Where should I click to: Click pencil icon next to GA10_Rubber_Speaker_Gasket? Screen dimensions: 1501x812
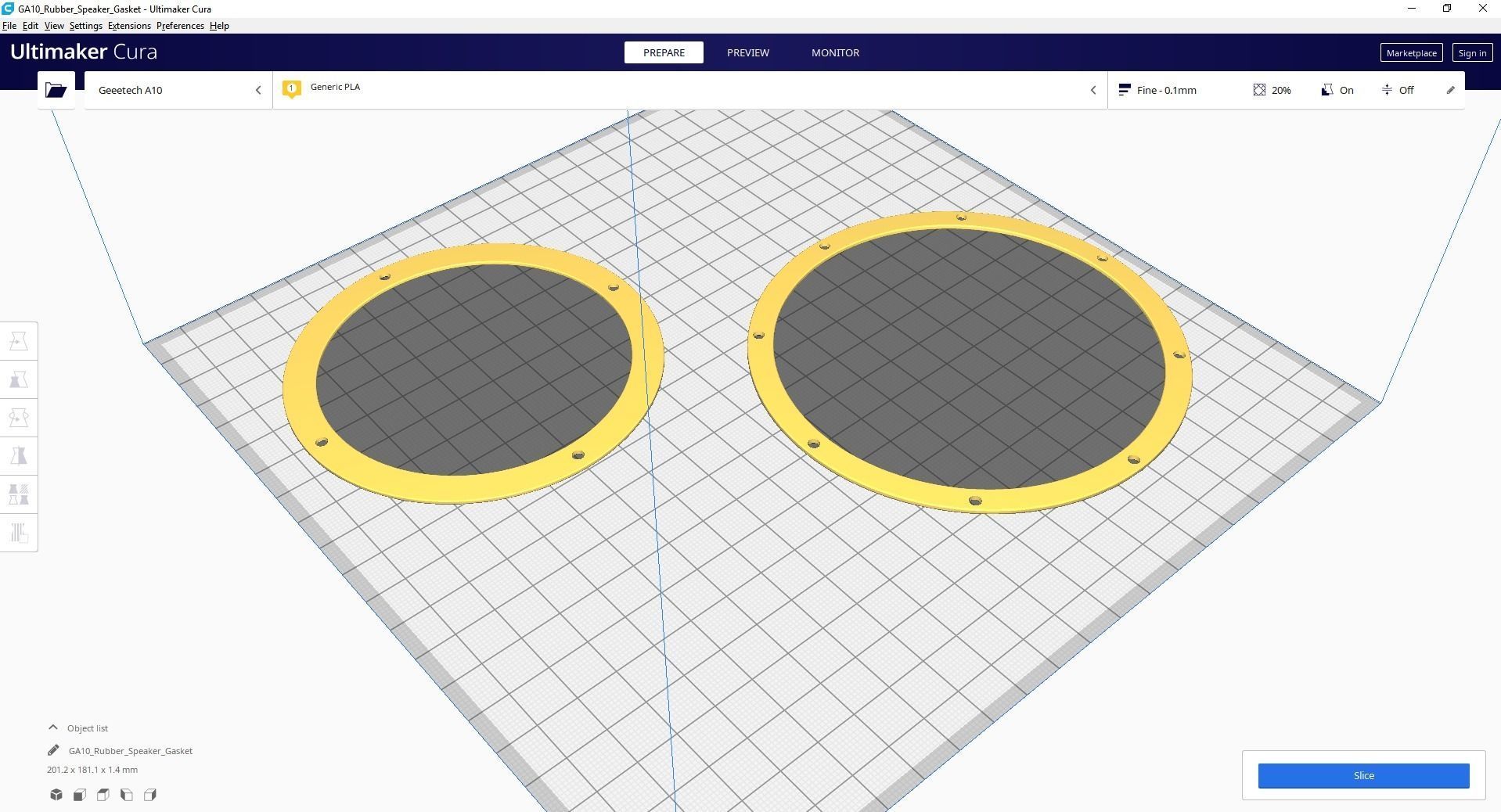point(53,750)
